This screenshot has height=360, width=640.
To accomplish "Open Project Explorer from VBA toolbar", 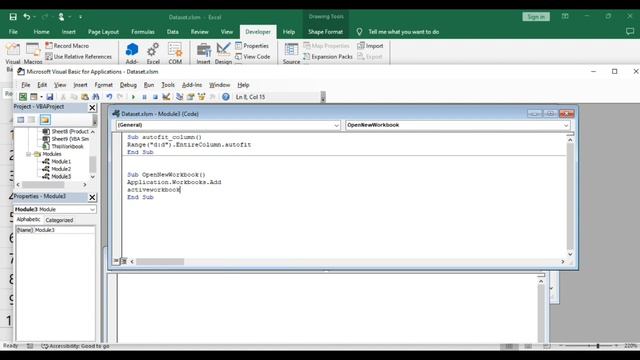I will 179,97.
